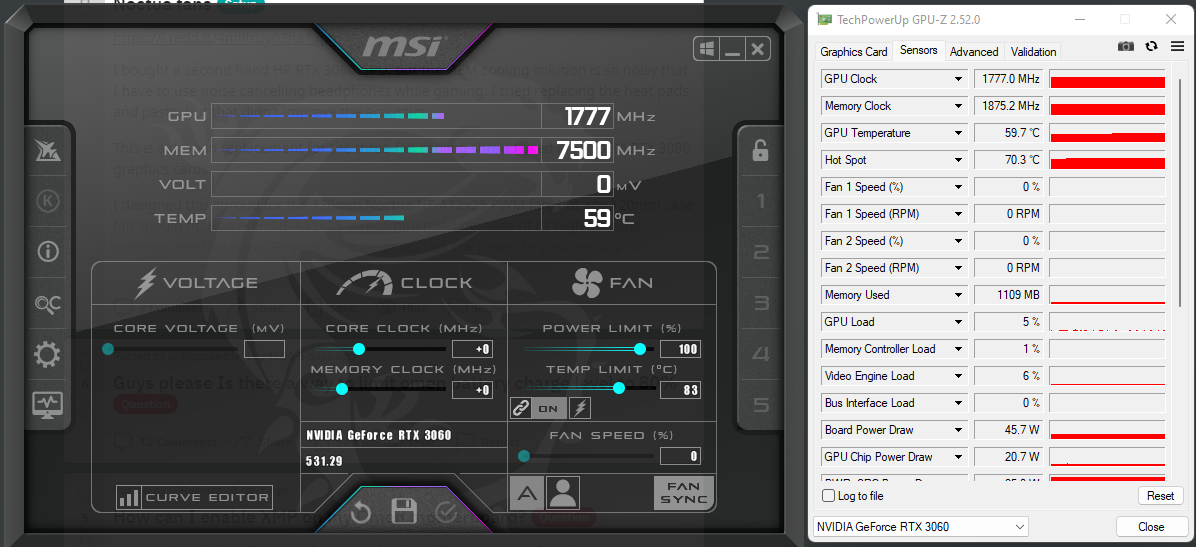
Task: Select profile slot 4
Action: pos(760,354)
